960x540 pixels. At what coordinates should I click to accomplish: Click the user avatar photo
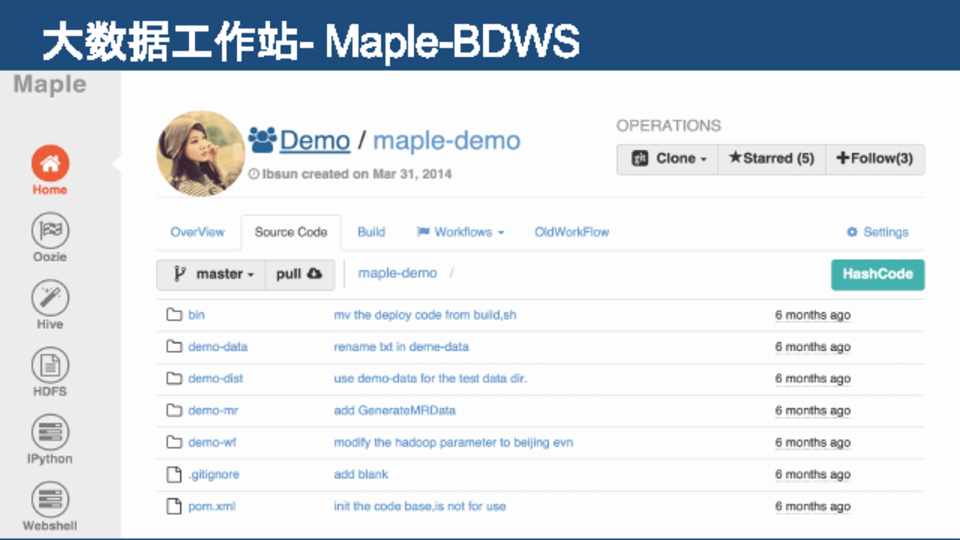point(200,153)
